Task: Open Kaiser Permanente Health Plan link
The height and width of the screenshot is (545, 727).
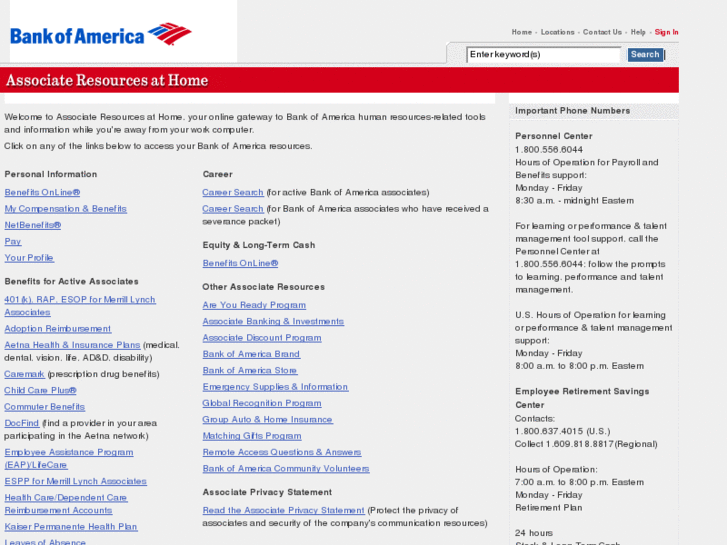Action: tap(70, 526)
